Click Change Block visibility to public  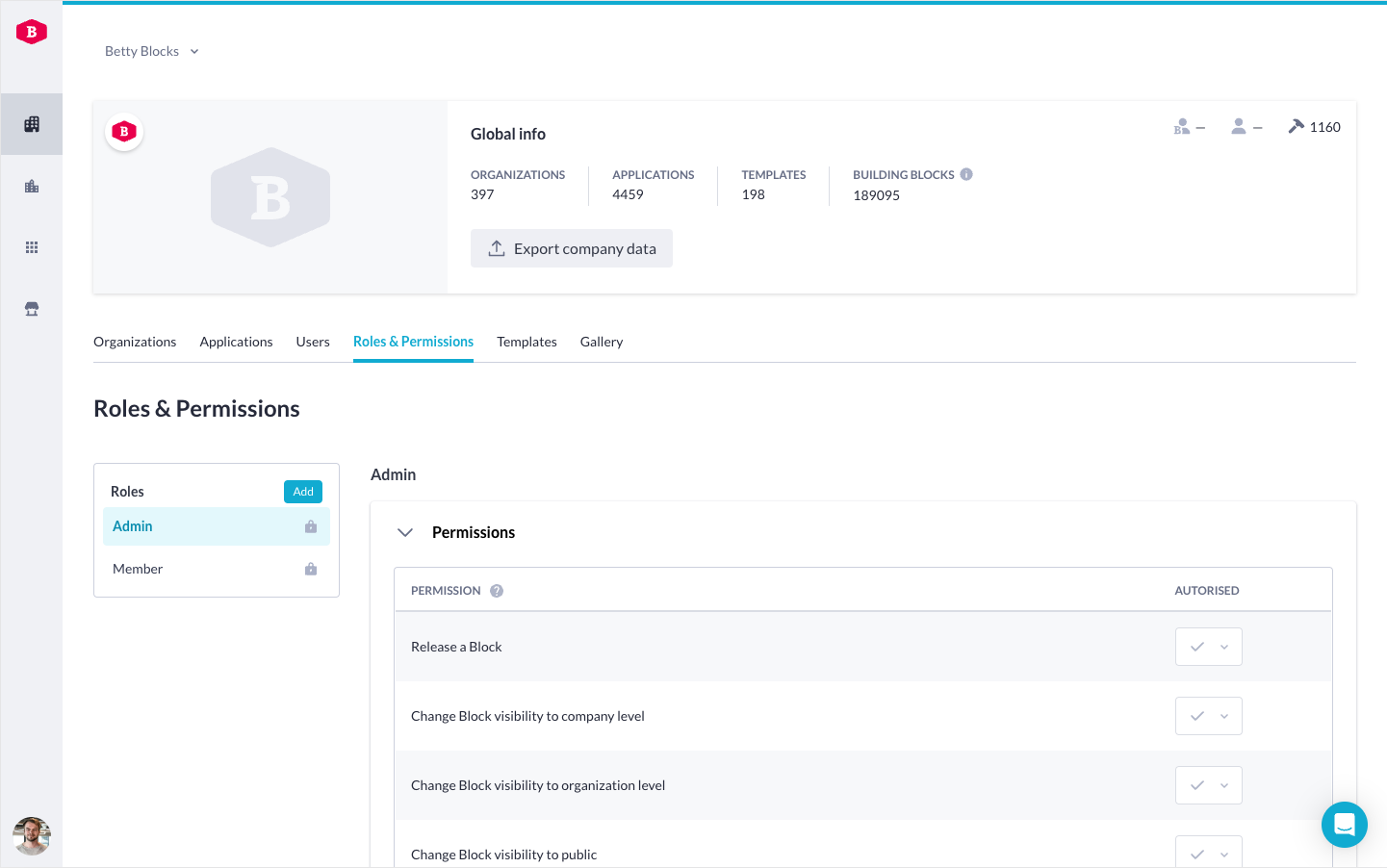[503, 855]
